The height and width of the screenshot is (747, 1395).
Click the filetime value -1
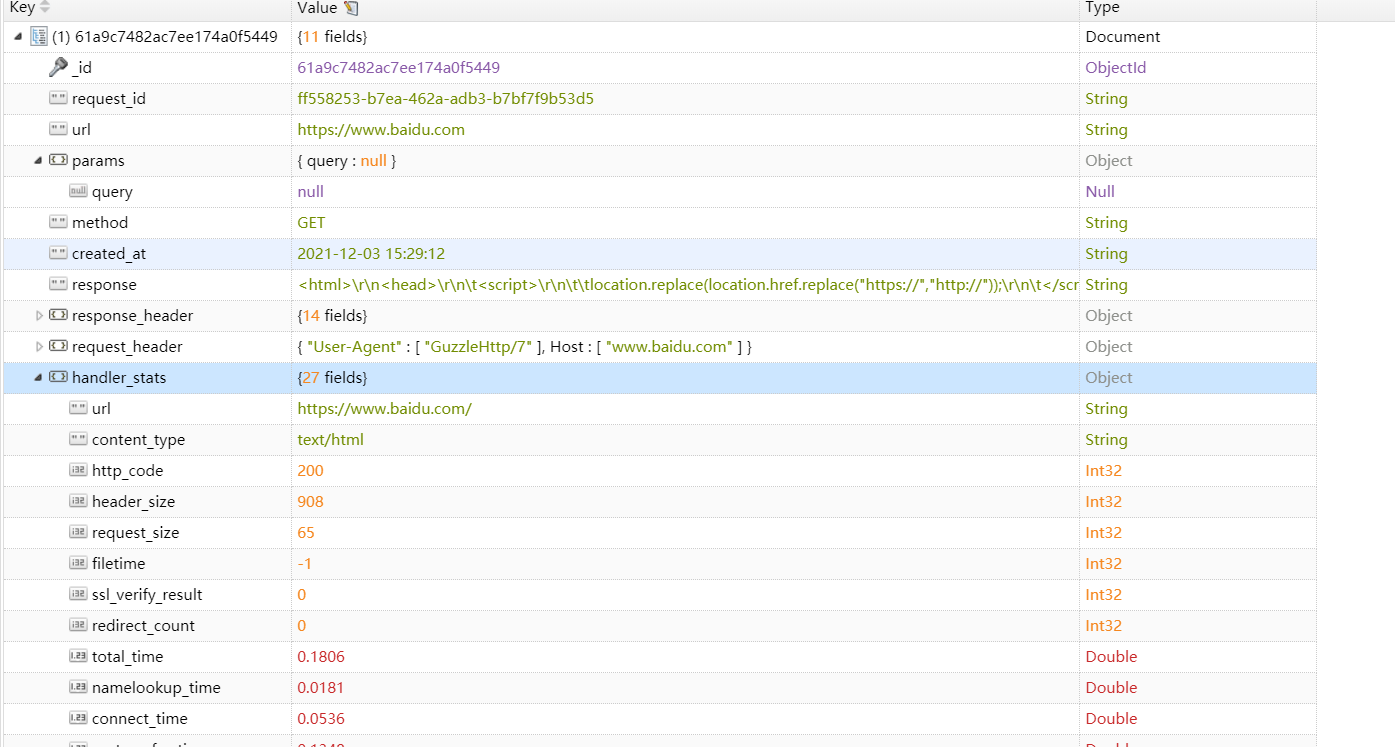305,564
